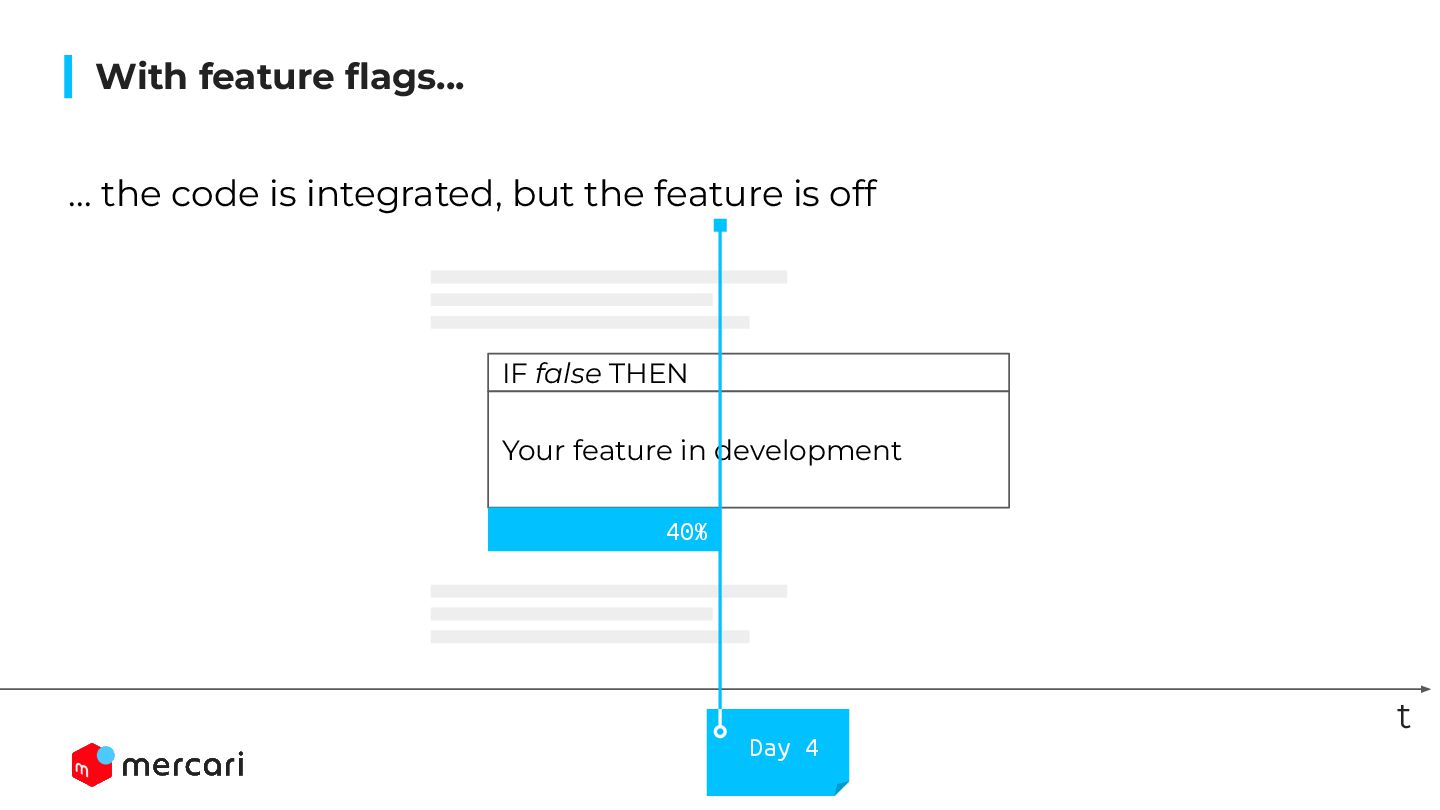Viewport: 1440px width, 810px height.
Task: Click the 40% blue progress bar
Action: tap(604, 530)
